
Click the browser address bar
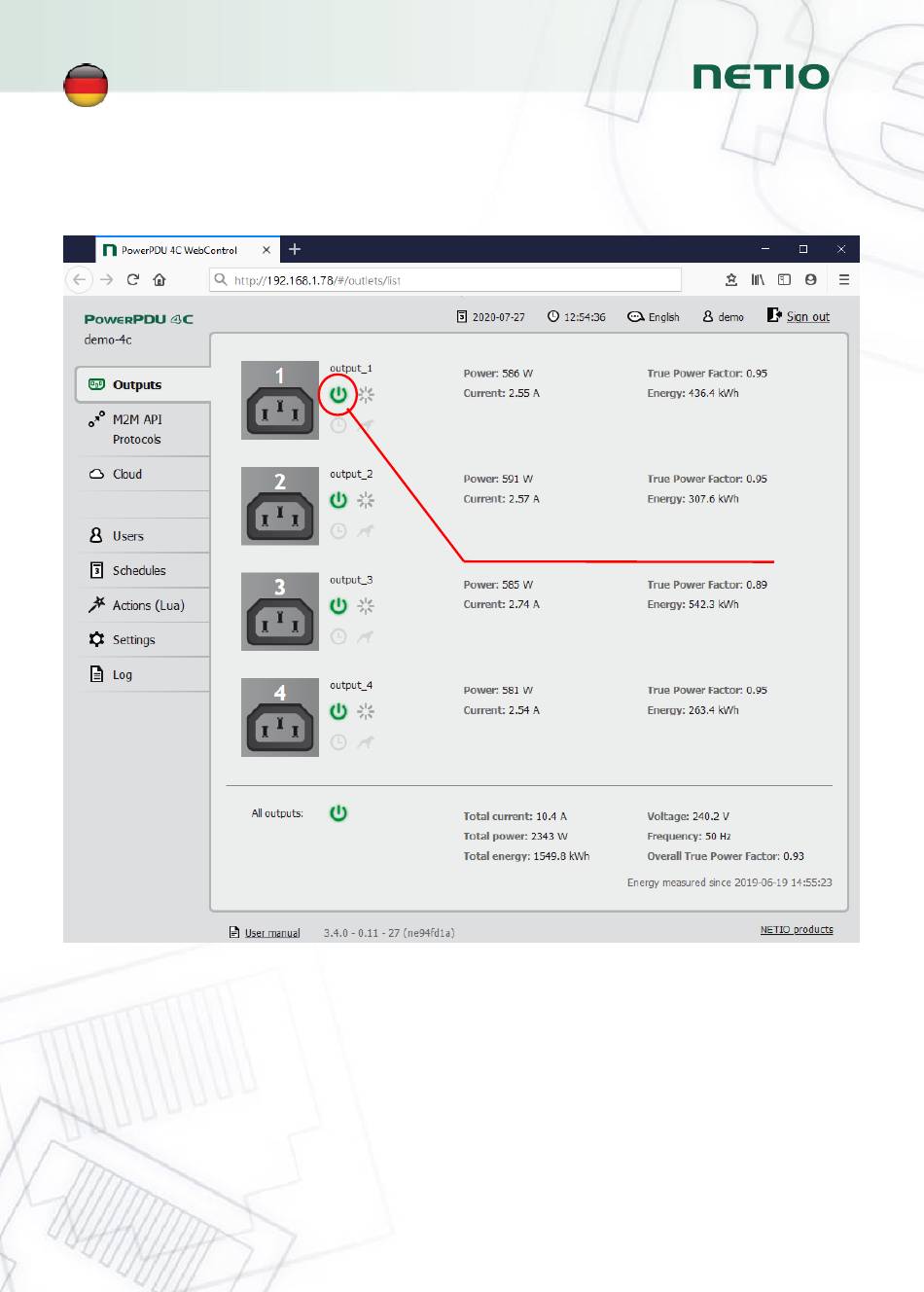pyautogui.click(x=445, y=280)
